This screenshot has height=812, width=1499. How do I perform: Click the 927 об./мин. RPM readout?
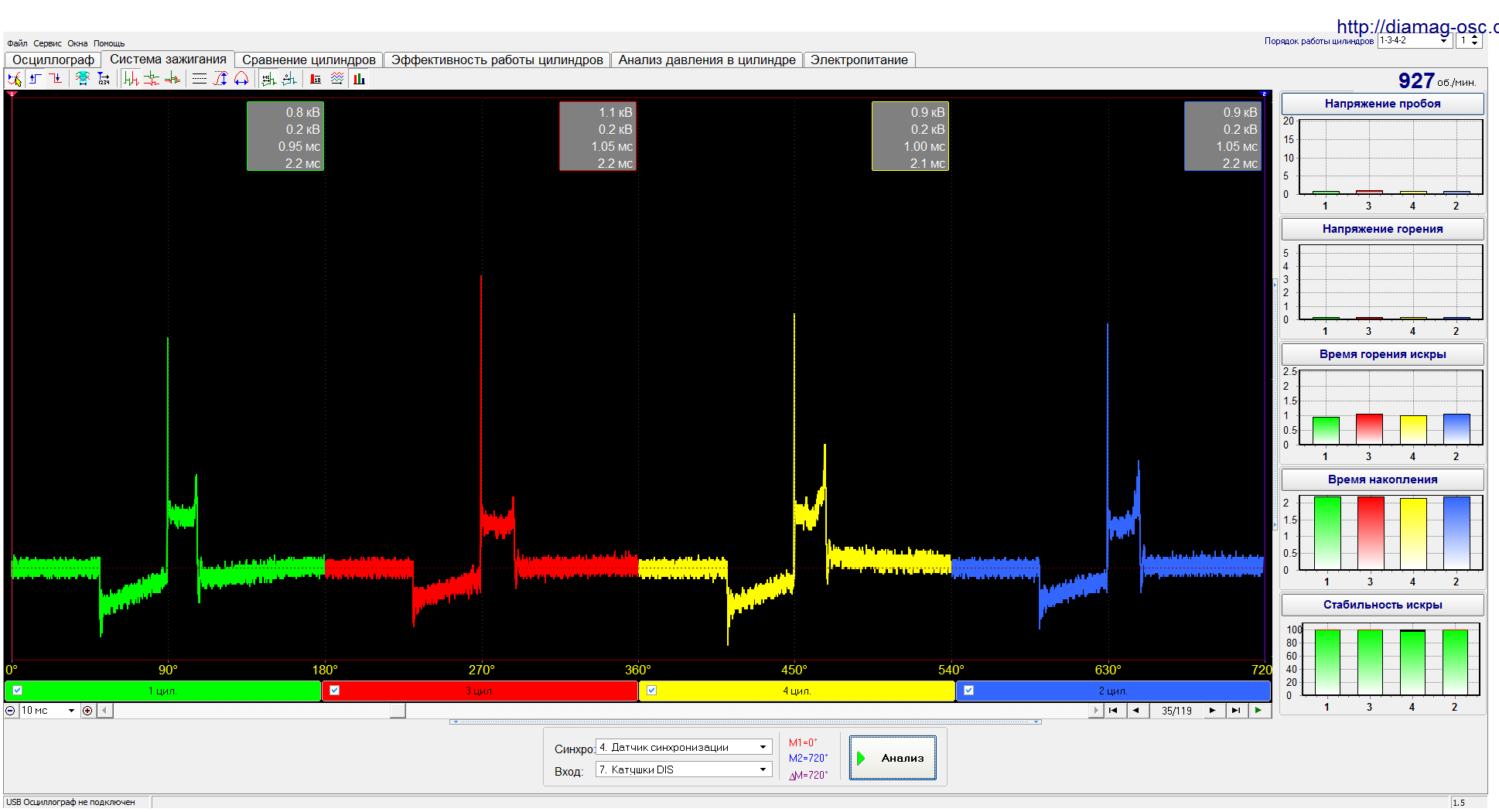point(1437,80)
